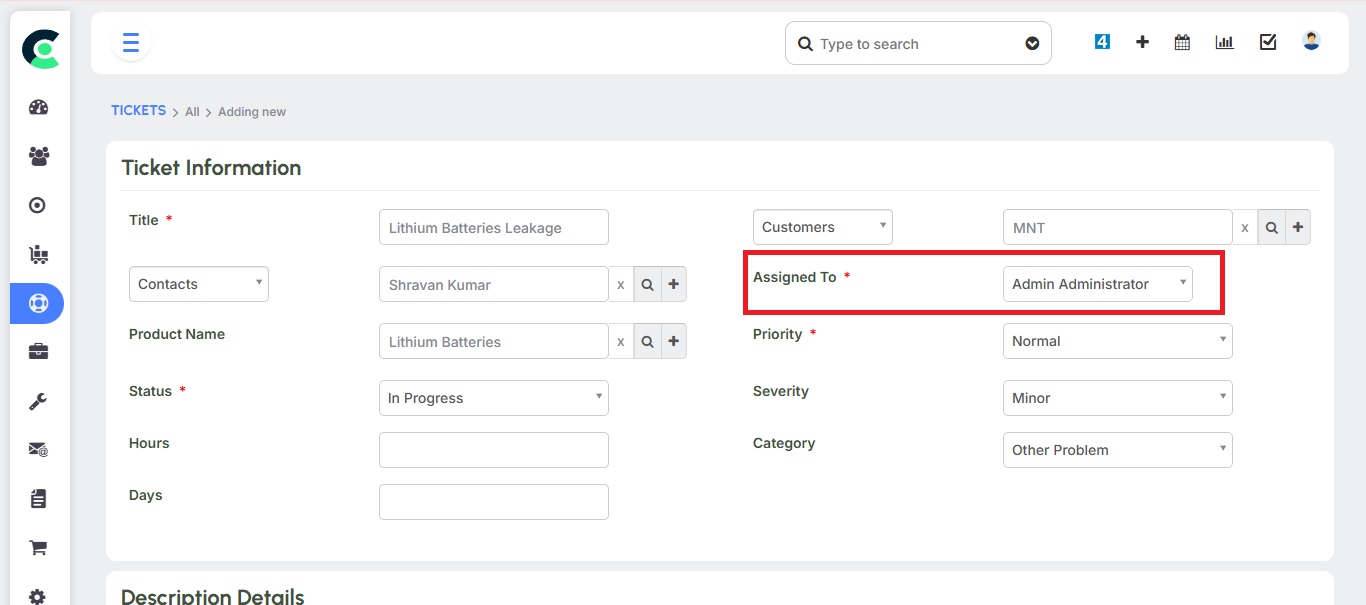Open the Dashboard icon in sidebar
This screenshot has width=1366, height=605.
coord(38,108)
